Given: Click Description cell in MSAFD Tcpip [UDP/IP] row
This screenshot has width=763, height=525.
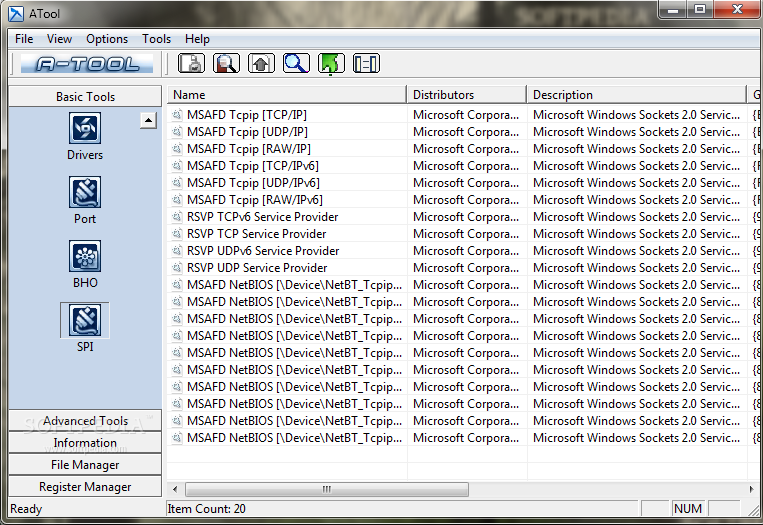Looking at the screenshot, I should [636, 132].
